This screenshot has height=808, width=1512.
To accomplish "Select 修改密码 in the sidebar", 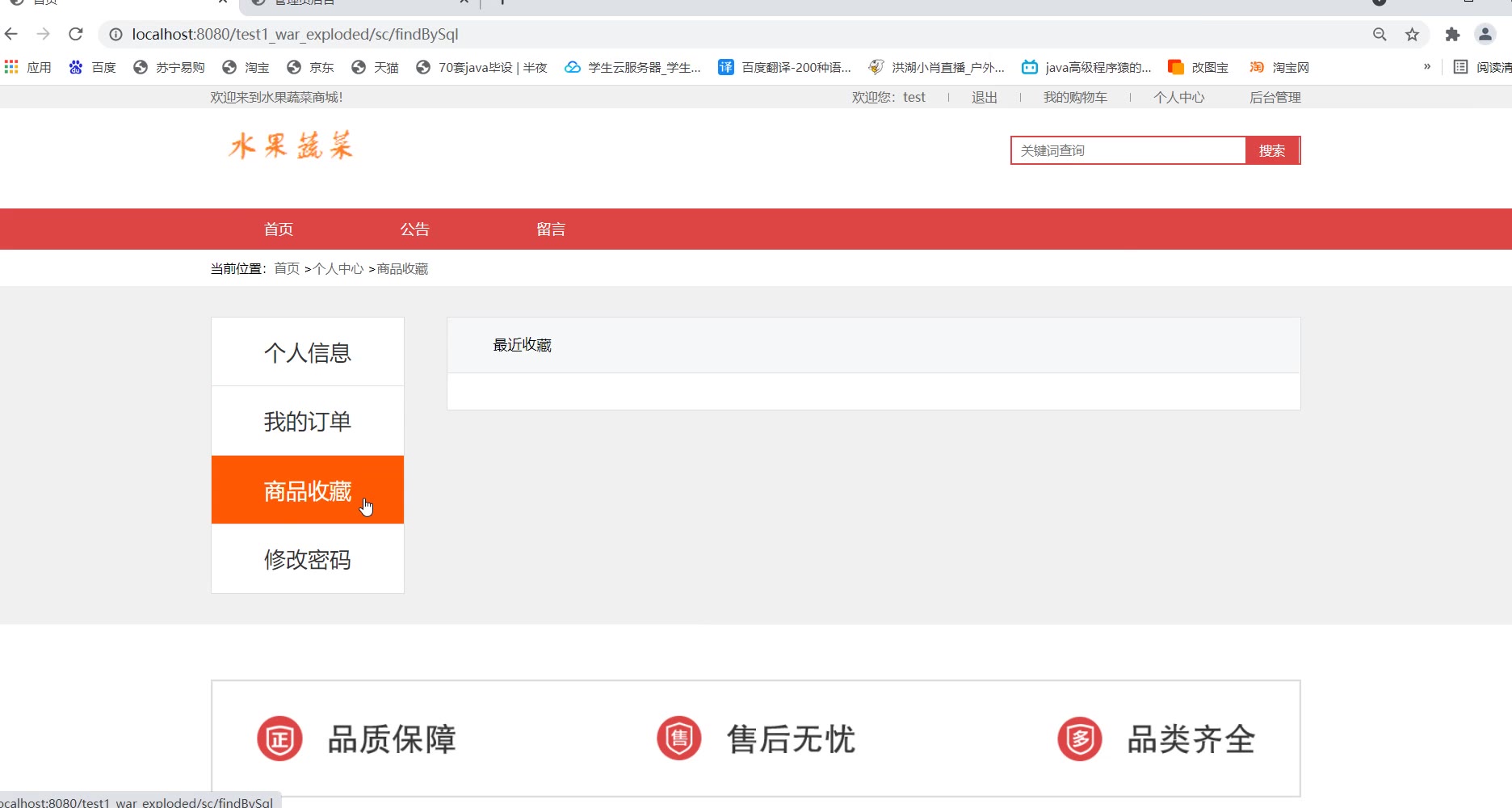I will coord(308,559).
